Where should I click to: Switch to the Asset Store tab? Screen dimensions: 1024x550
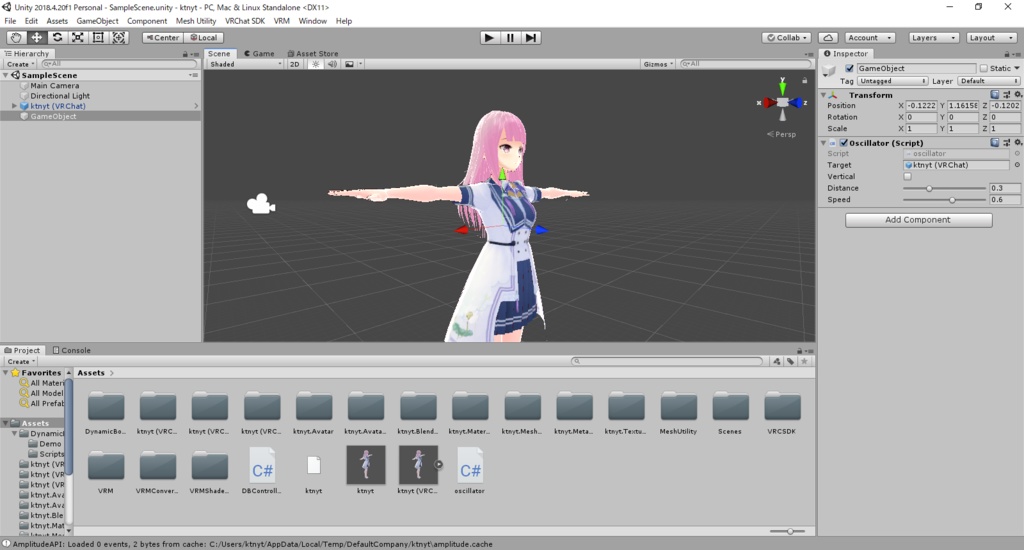click(313, 54)
